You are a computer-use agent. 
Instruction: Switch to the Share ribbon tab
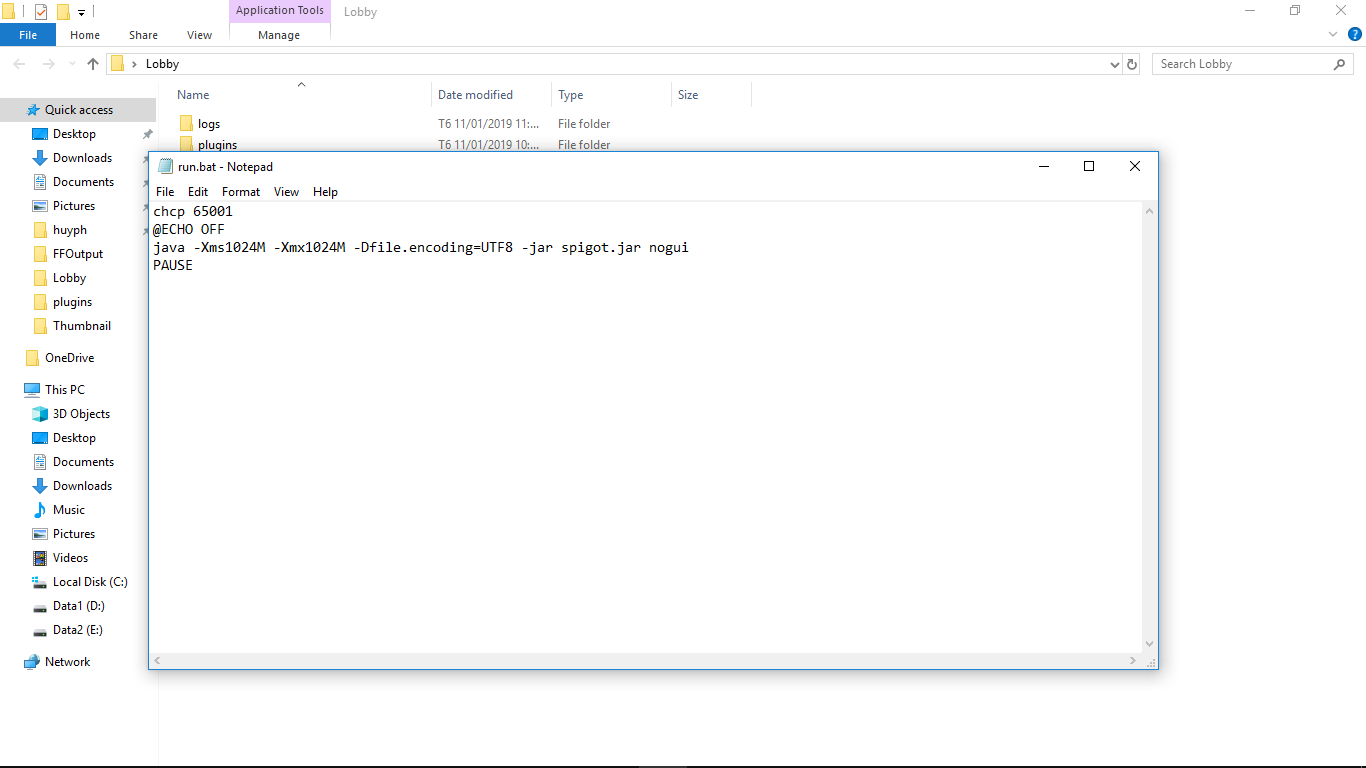pos(143,35)
